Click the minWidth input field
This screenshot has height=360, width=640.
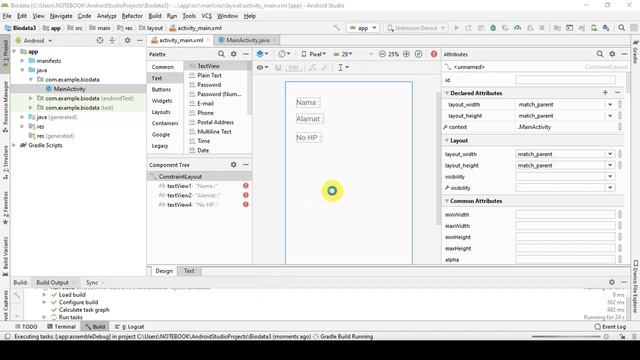(x=565, y=214)
